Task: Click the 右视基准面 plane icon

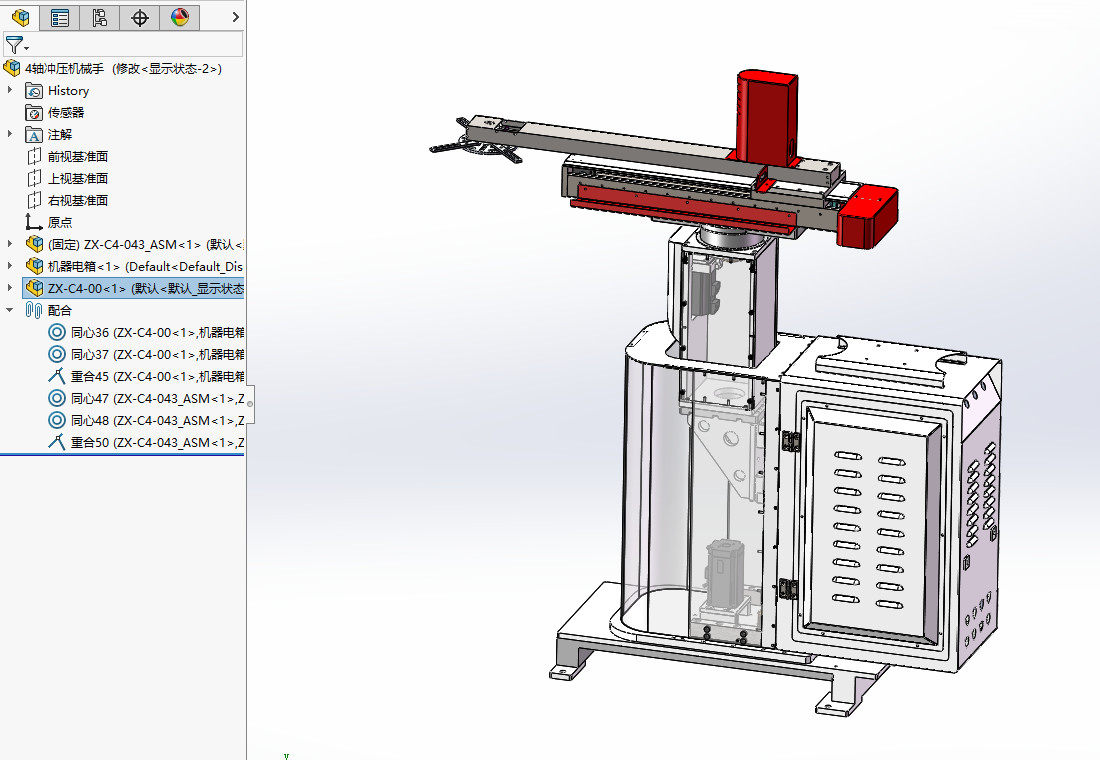Action: [34, 200]
